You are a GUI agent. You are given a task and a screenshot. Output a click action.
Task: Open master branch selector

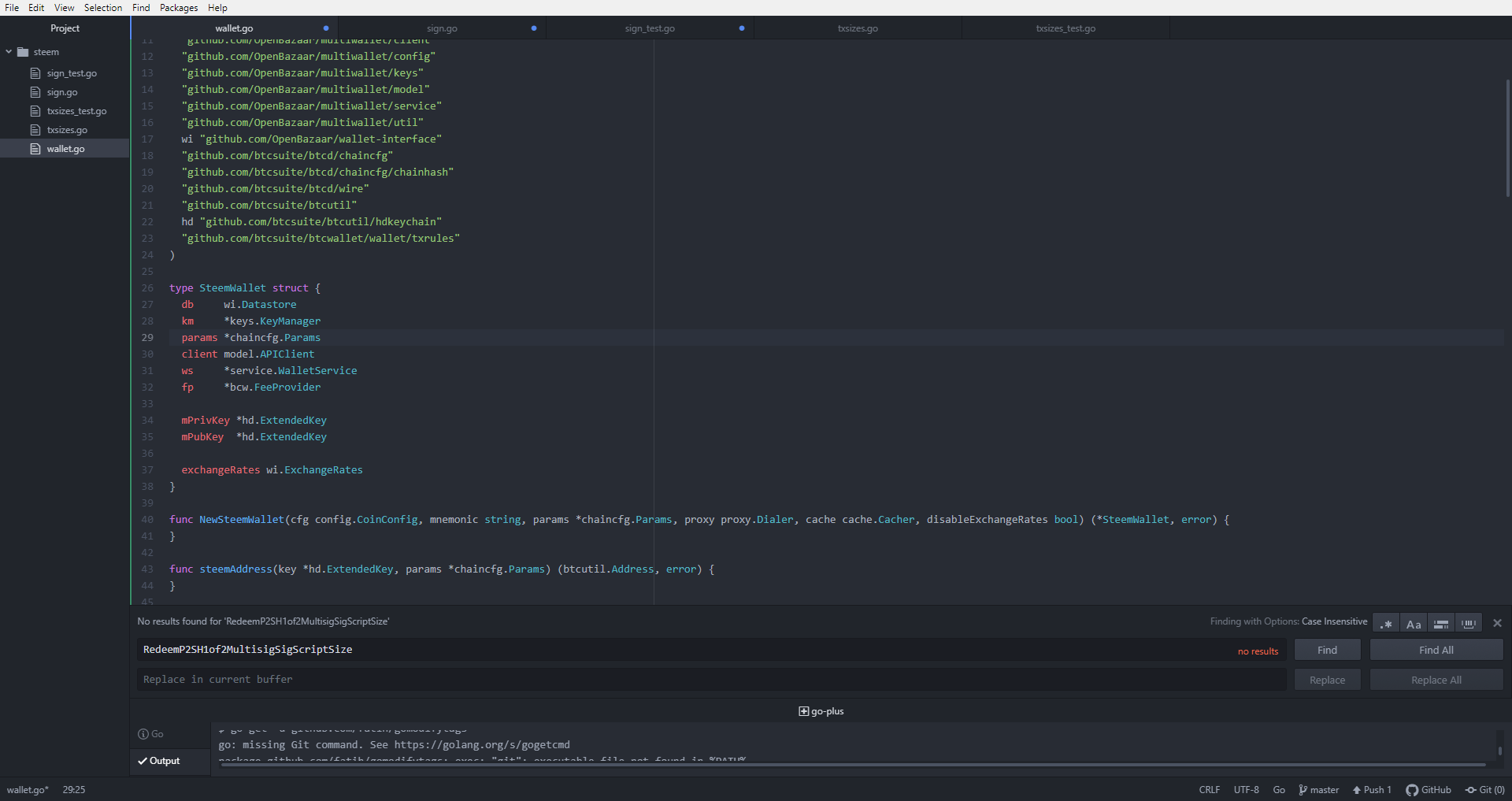[1319, 790]
